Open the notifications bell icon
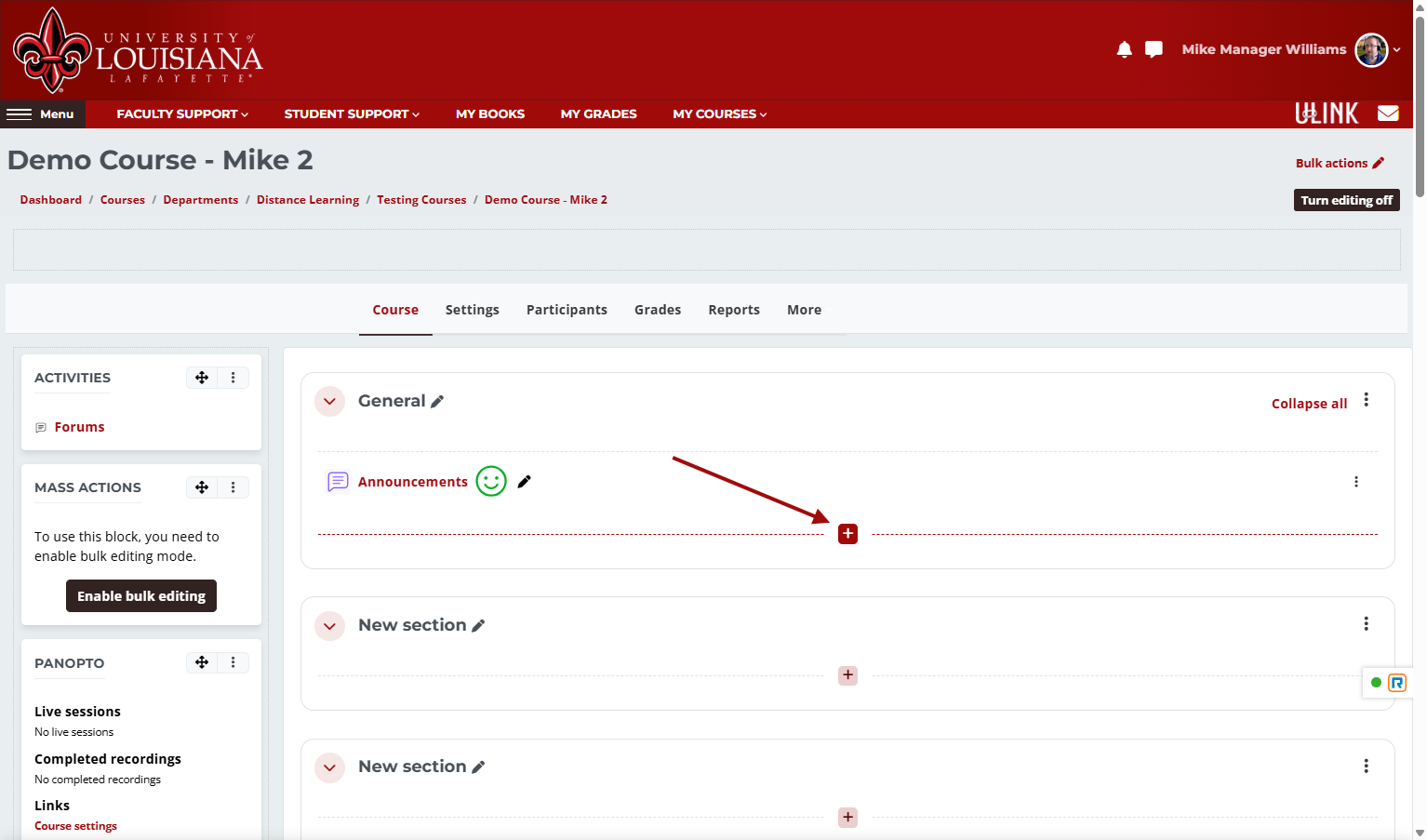The image size is (1427, 840). click(x=1124, y=49)
